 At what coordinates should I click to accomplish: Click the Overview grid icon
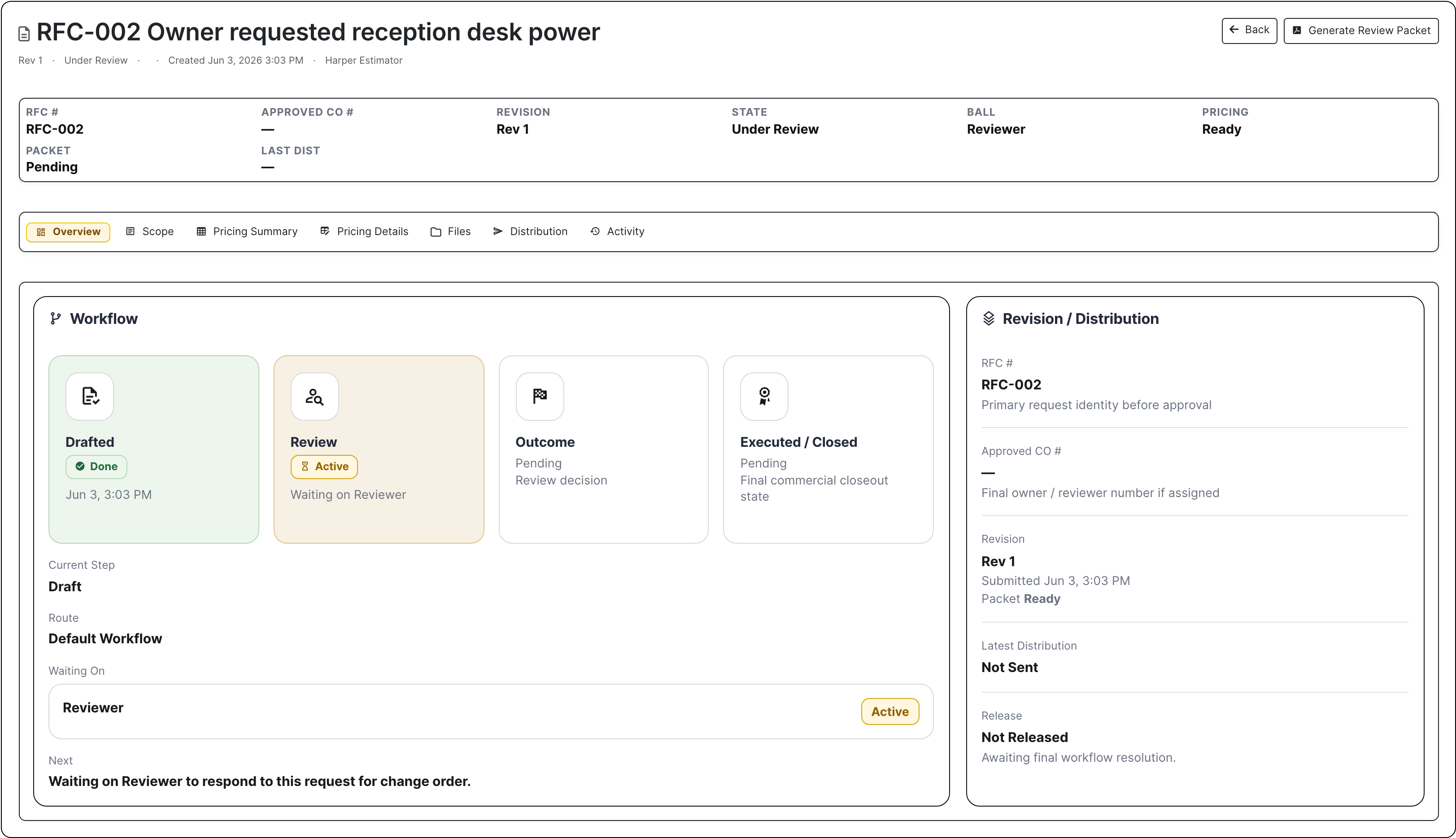(41, 232)
